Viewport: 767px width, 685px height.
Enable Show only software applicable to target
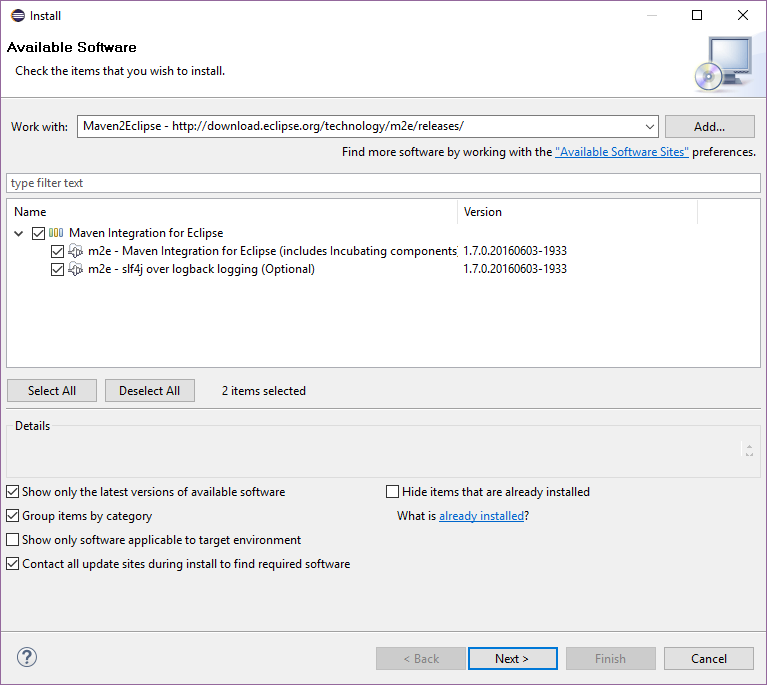(x=13, y=540)
